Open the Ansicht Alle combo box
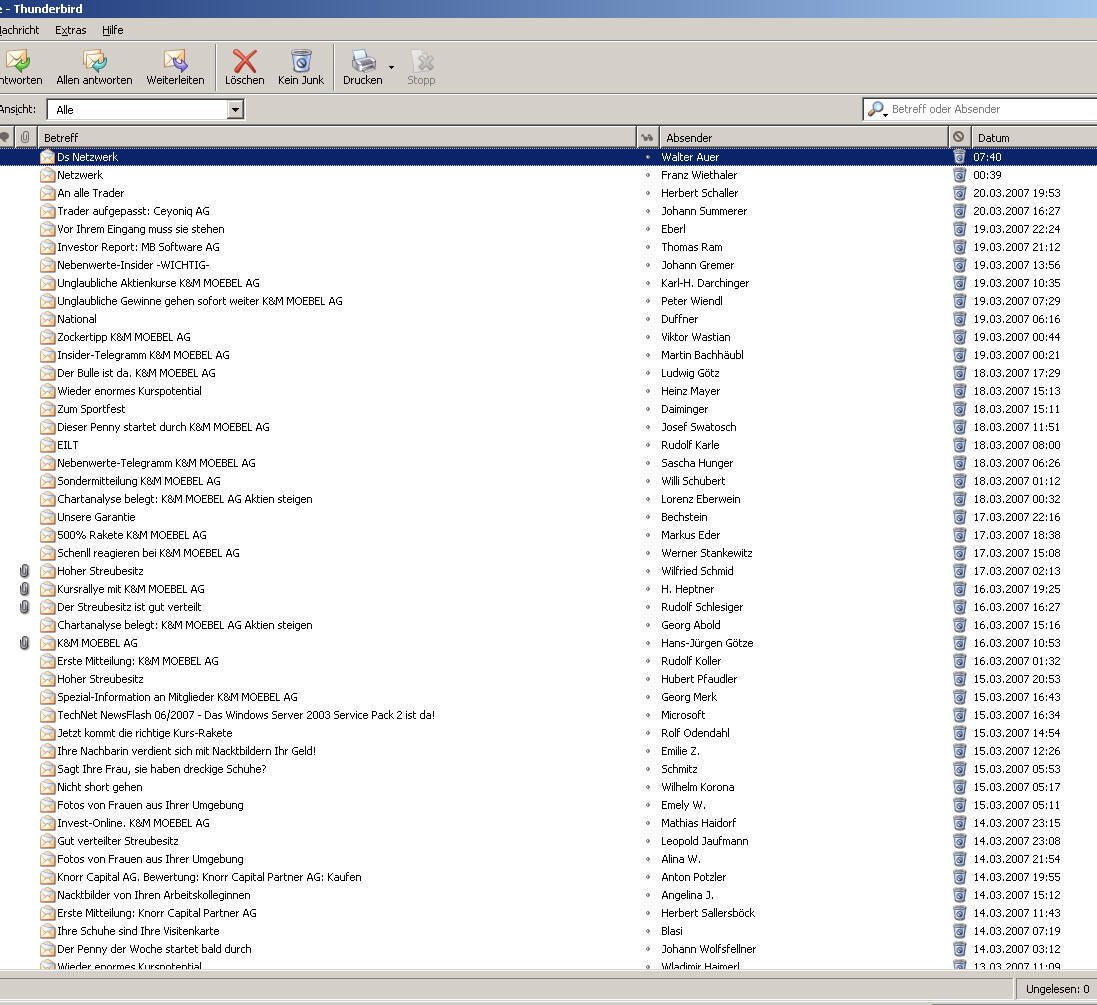Screen dimensions: 1097x1005 (x=146, y=109)
